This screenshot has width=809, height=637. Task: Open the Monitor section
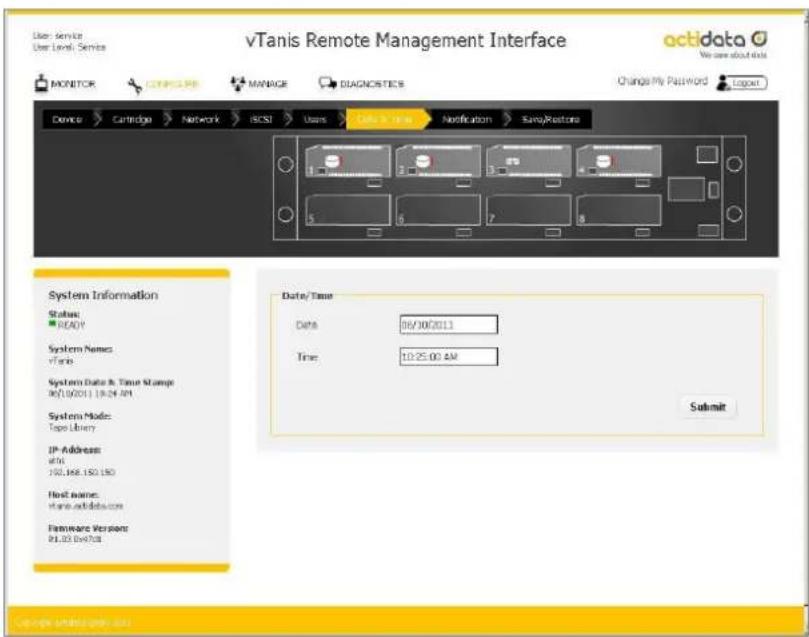click(x=66, y=84)
